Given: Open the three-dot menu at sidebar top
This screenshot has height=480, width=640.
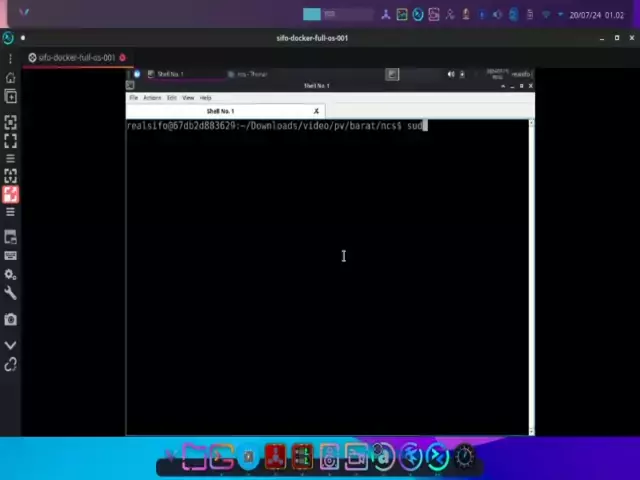Looking at the screenshot, I should pyautogui.click(x=10, y=58).
